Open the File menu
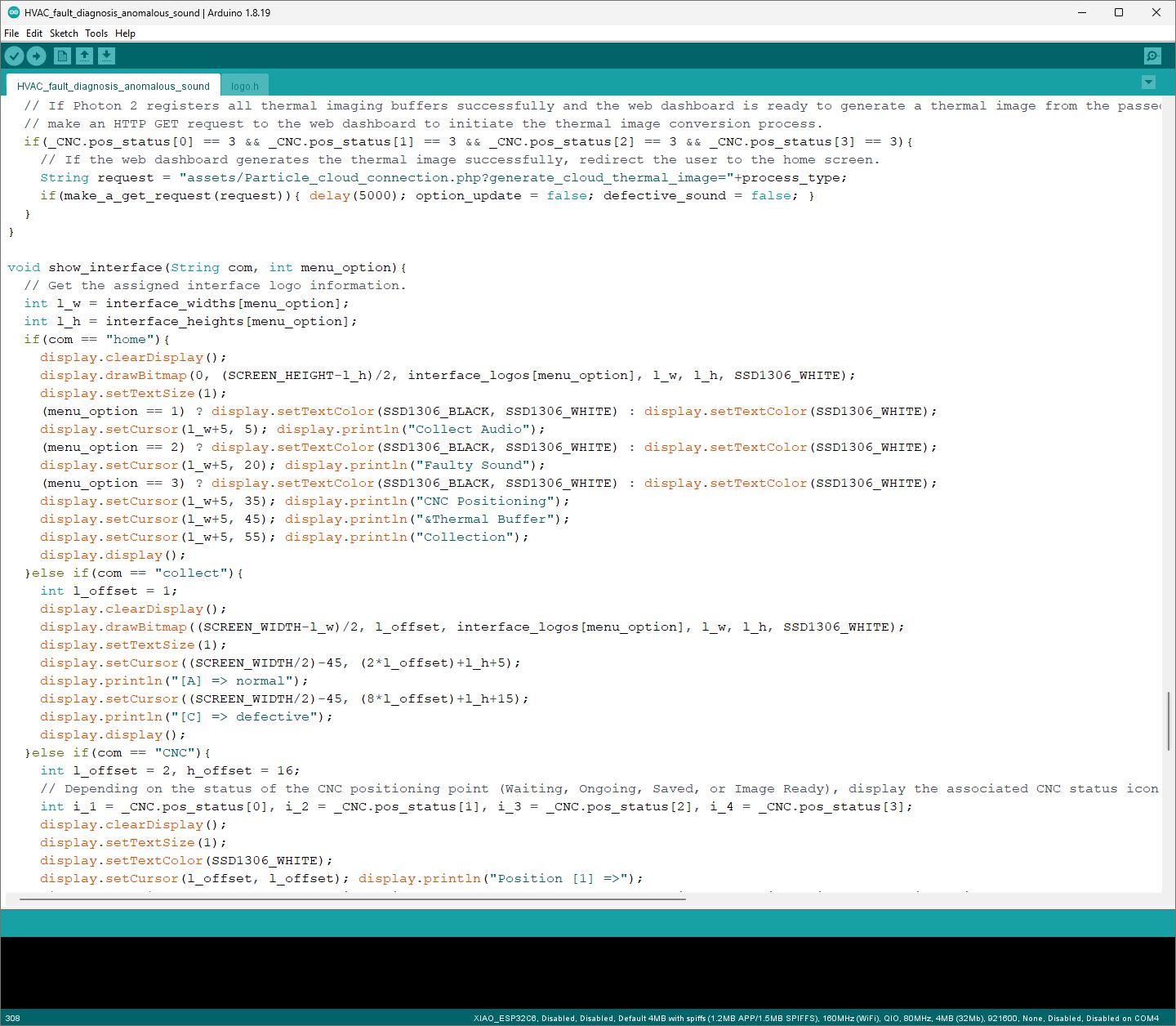 point(11,33)
